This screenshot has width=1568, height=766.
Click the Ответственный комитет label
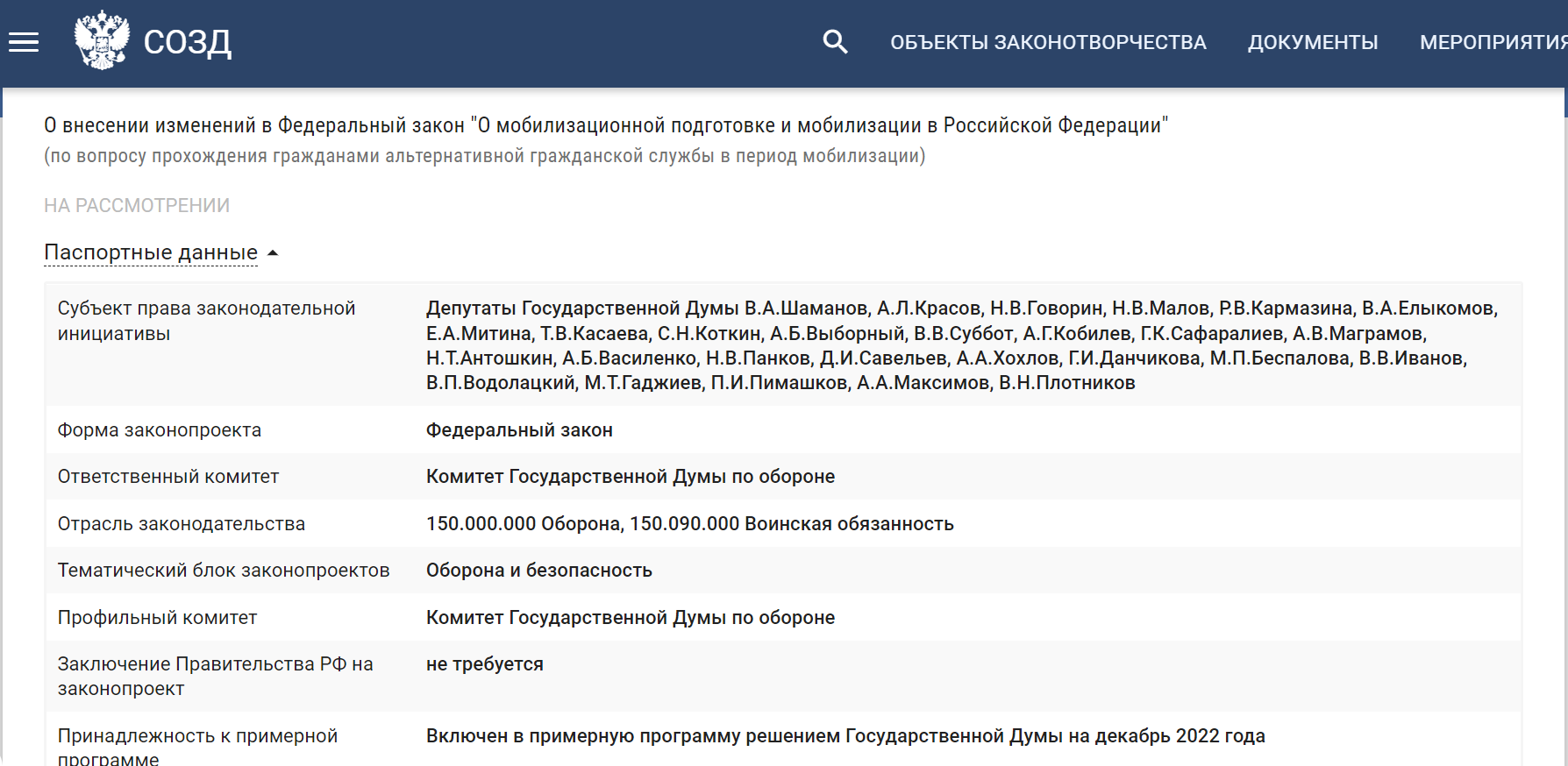tap(168, 477)
